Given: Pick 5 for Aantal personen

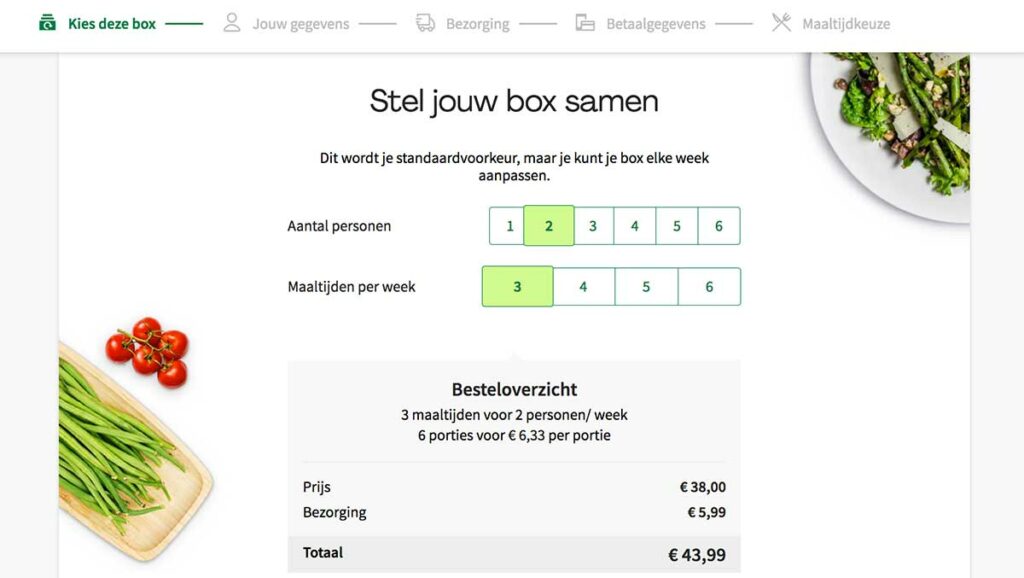Looking at the screenshot, I should [x=677, y=226].
